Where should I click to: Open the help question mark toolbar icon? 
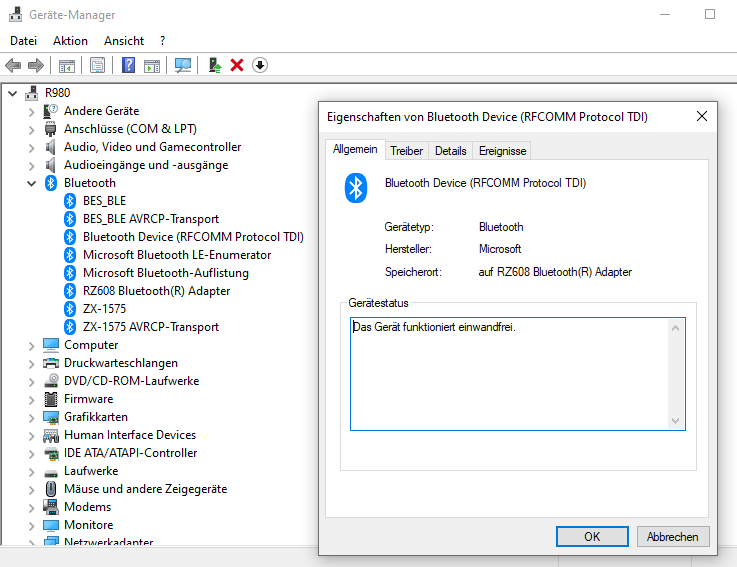click(x=128, y=65)
